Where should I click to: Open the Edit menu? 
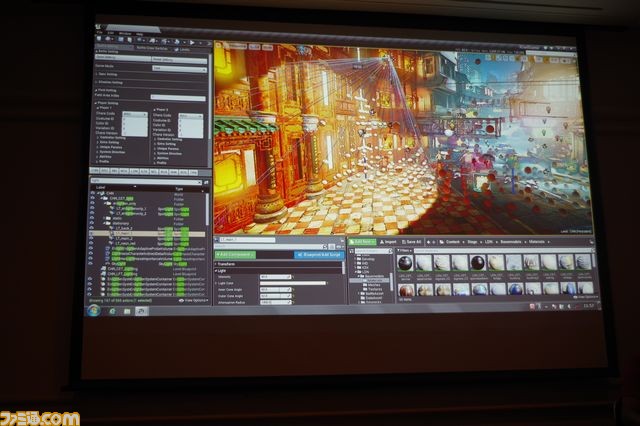[111, 33]
